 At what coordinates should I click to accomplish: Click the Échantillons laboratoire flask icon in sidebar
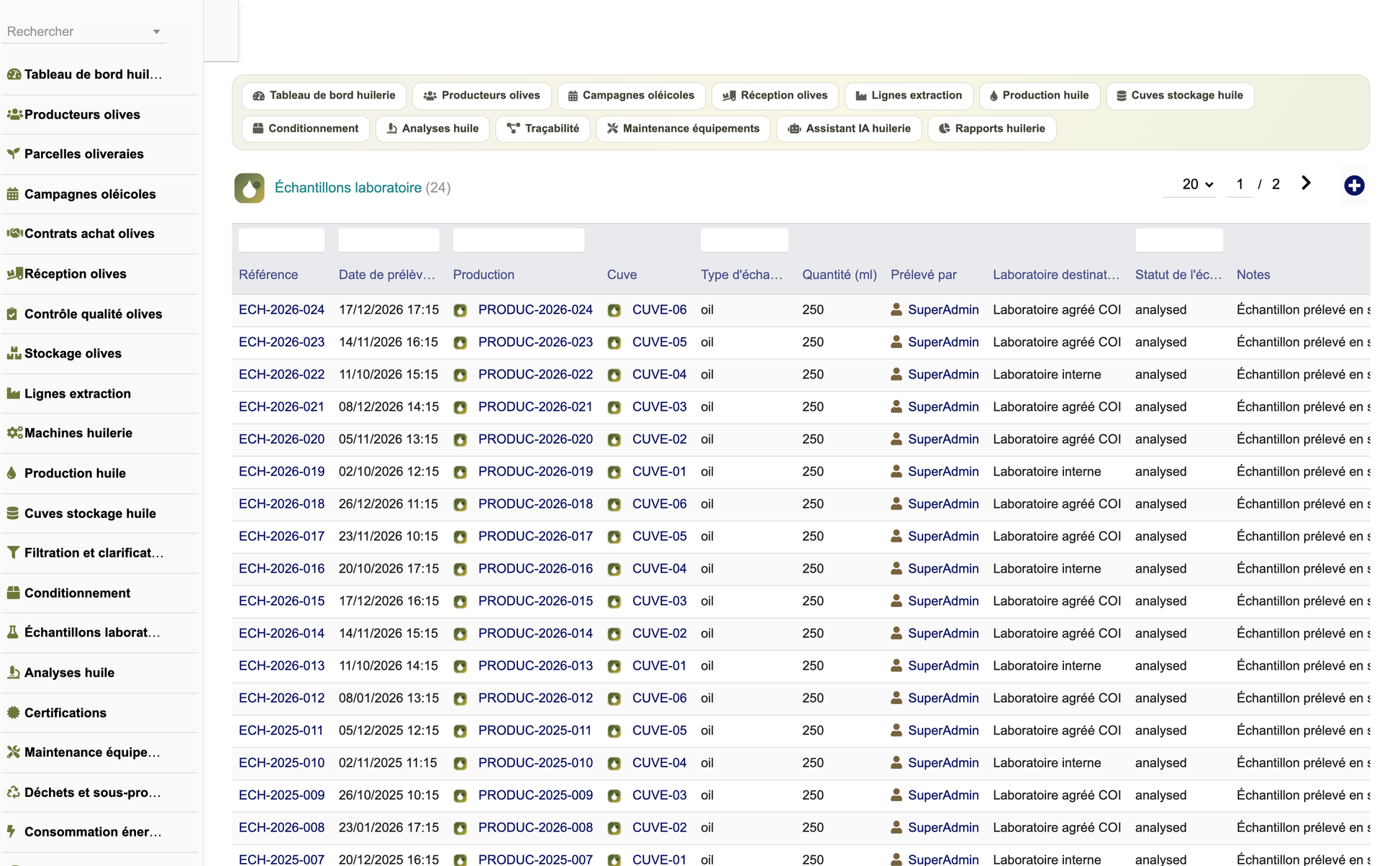click(x=12, y=632)
